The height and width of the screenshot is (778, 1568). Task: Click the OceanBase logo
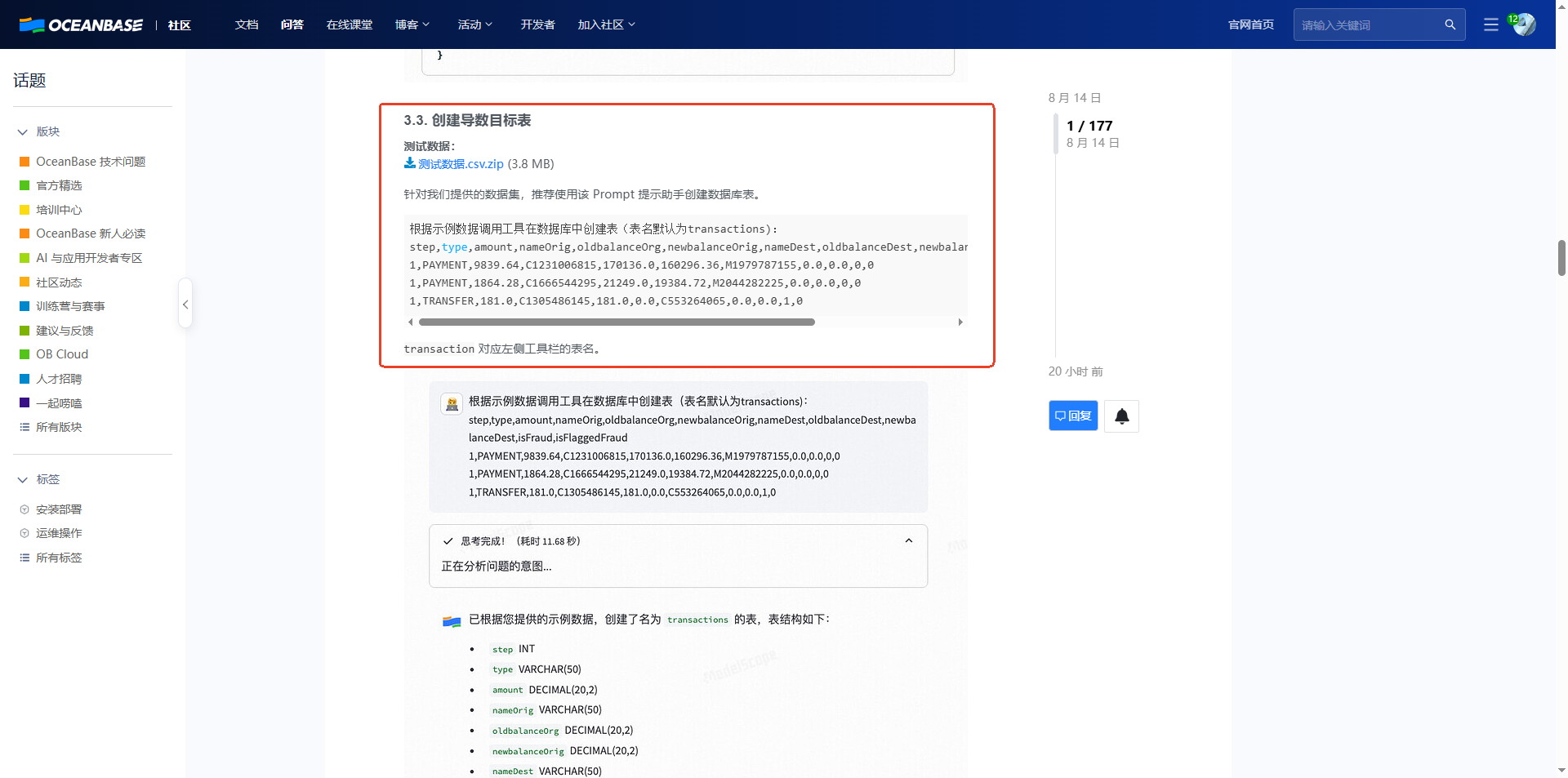[x=81, y=24]
